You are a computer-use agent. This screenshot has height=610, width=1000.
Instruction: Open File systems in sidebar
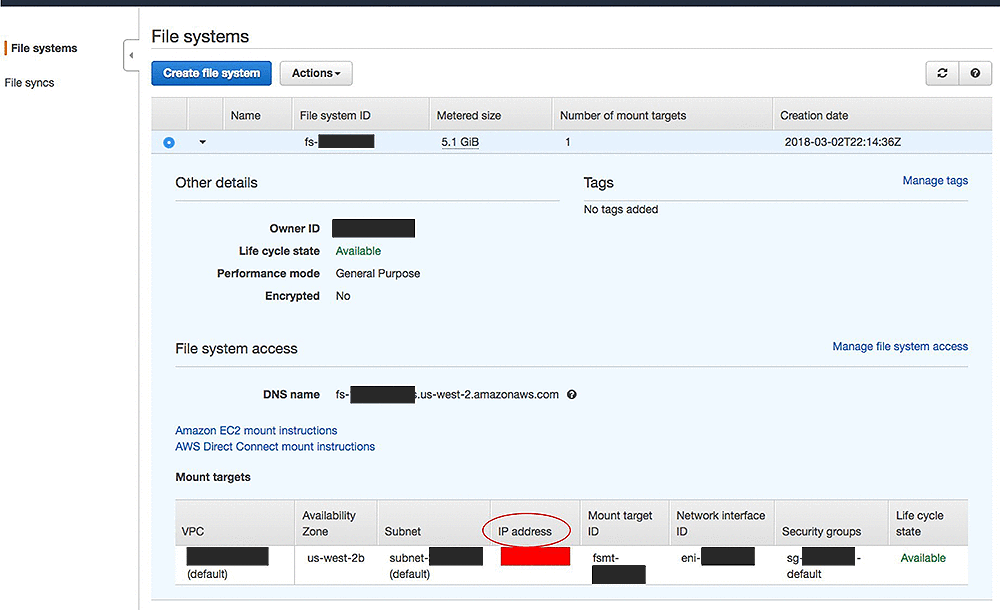tap(44, 48)
